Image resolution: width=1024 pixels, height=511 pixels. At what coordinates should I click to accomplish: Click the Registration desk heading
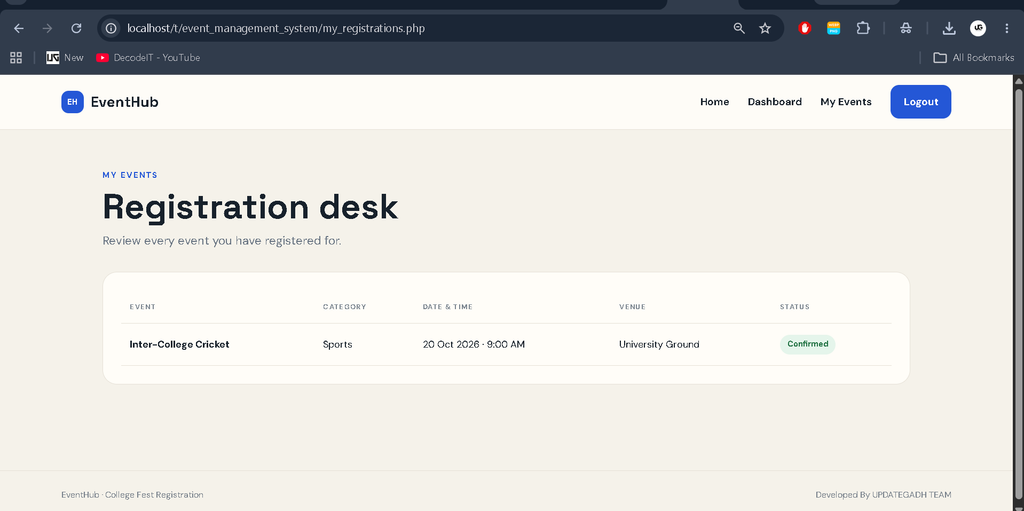[250, 207]
